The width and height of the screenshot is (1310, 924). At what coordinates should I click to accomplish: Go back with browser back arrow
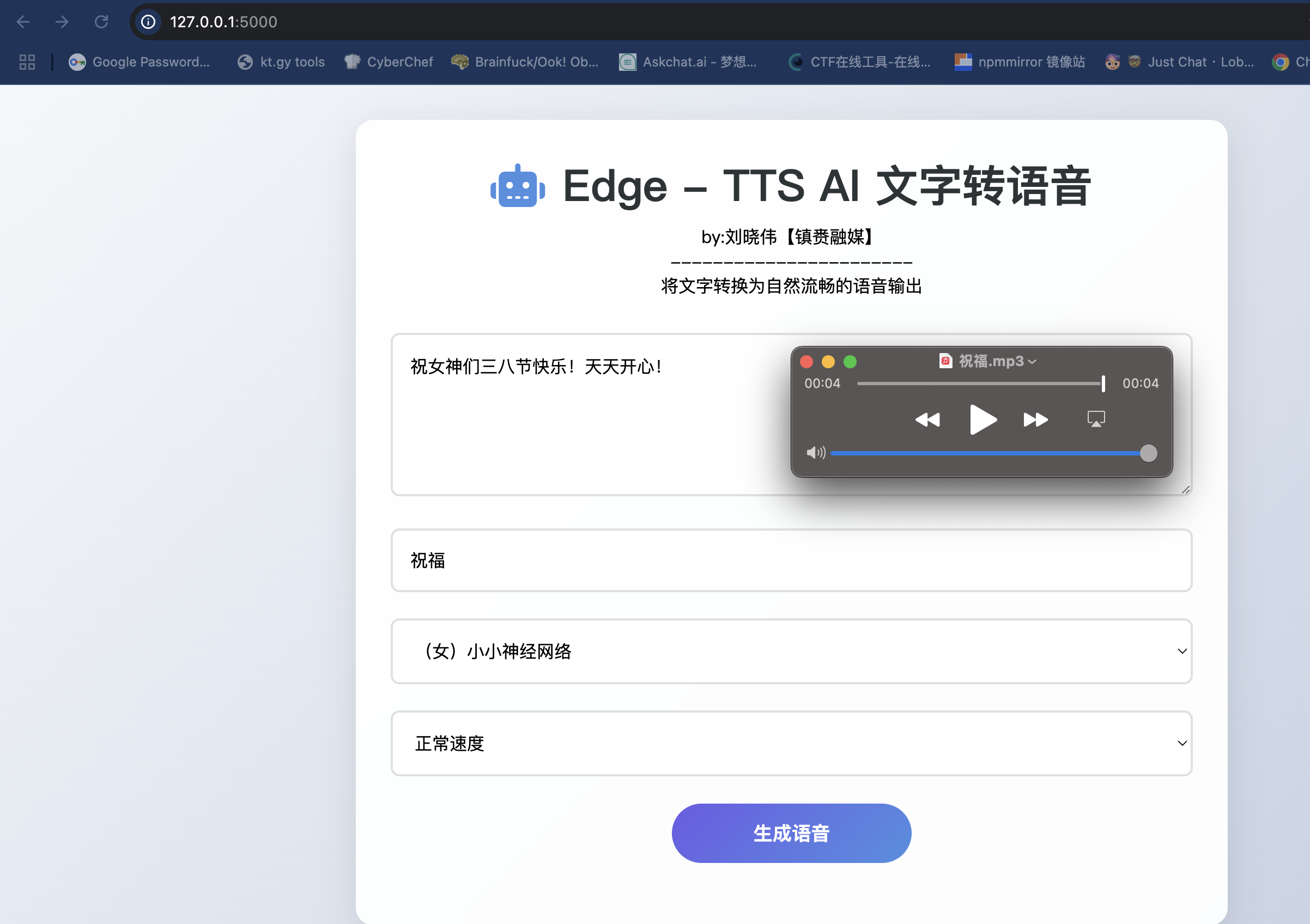click(x=23, y=22)
